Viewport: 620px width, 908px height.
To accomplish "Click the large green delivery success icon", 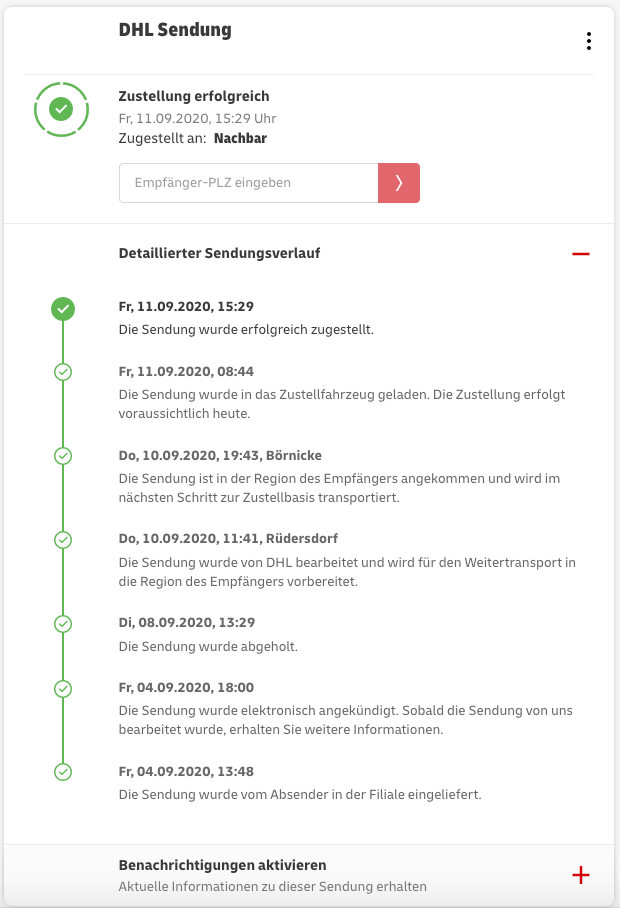I will click(x=61, y=108).
